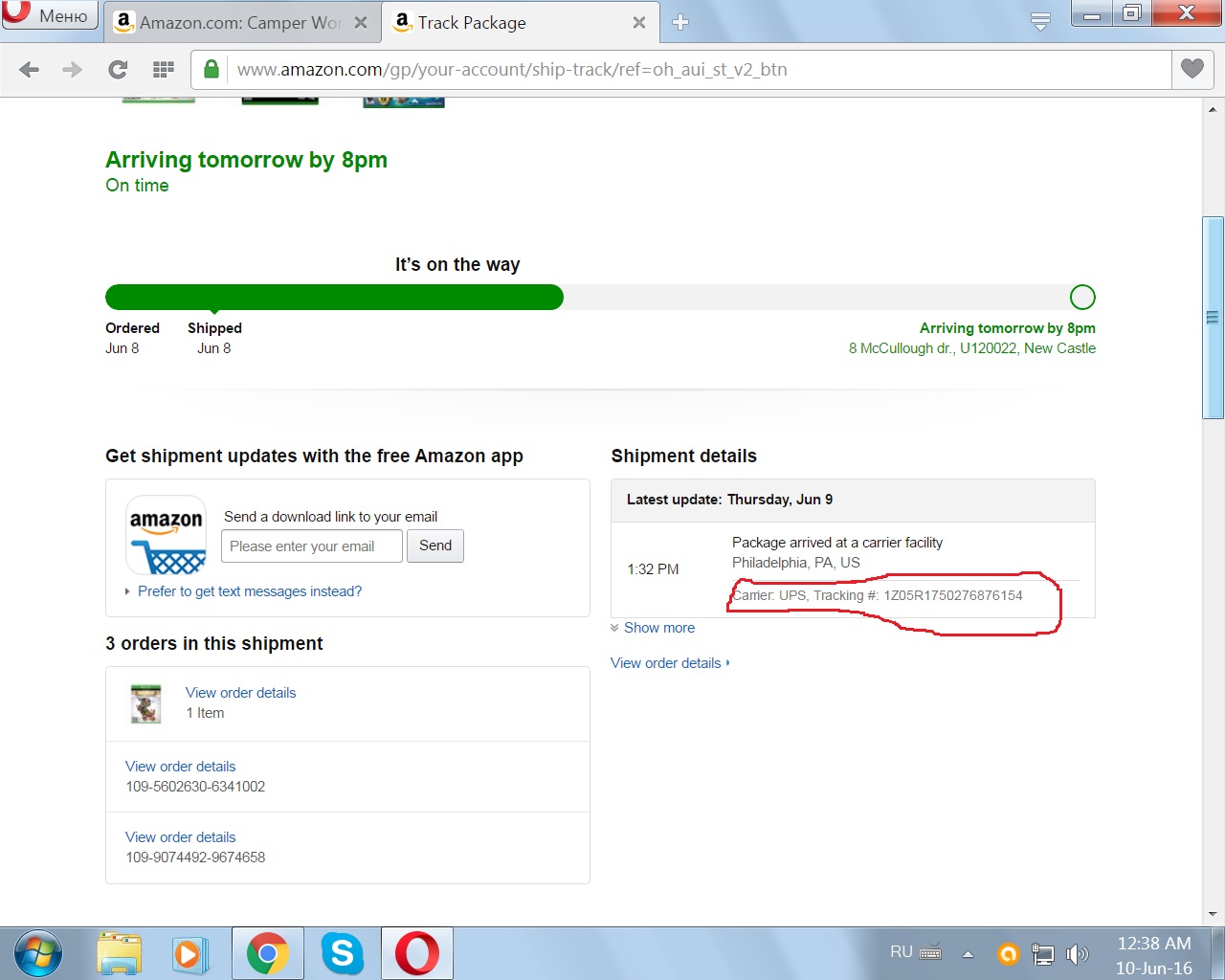Open network connections tray icon
Screen dimensions: 1225x980
(1043, 954)
